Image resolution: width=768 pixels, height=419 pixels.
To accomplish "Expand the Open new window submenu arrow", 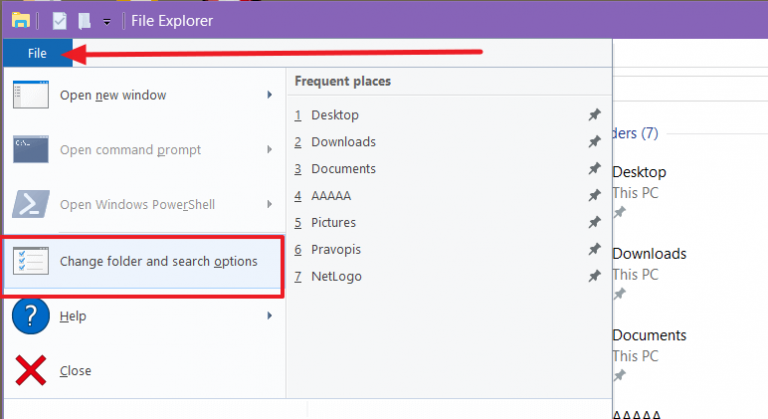I will pos(269,95).
